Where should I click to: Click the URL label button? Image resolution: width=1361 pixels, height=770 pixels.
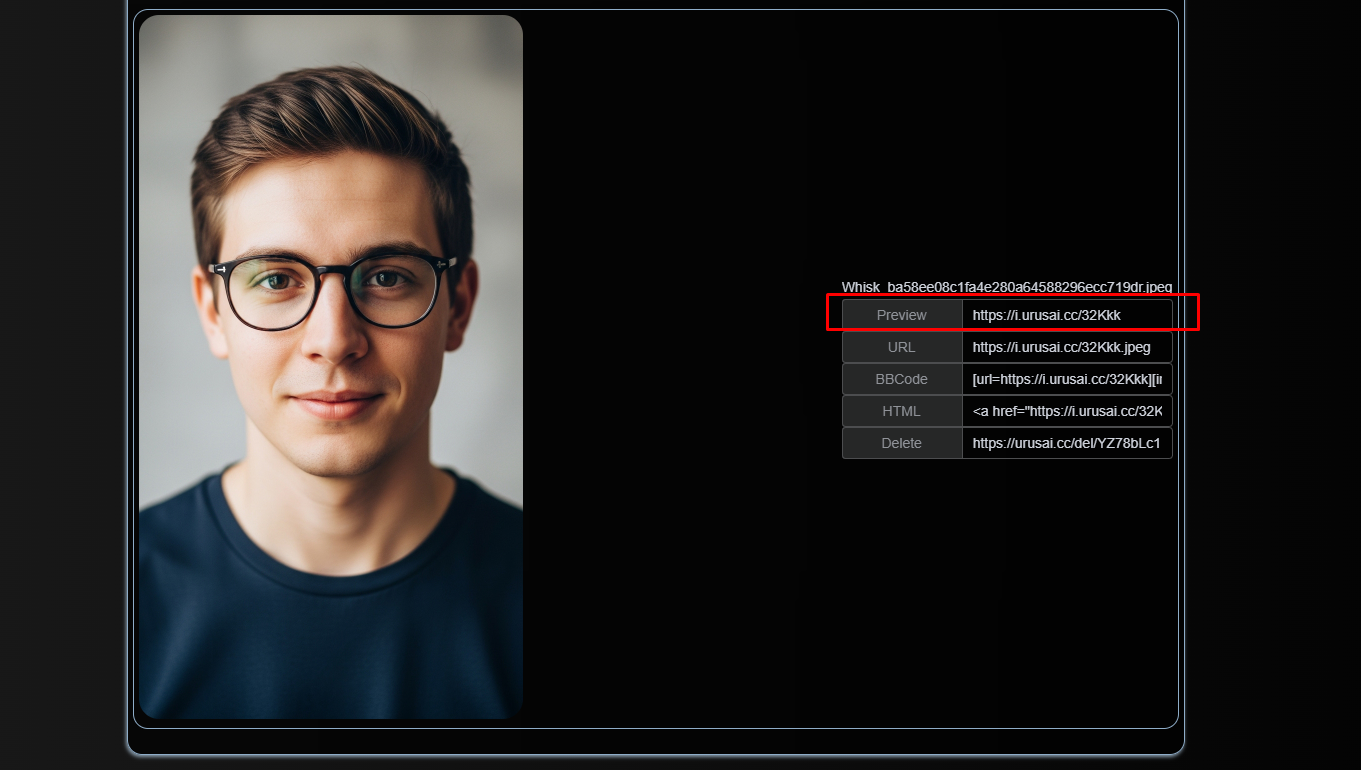point(900,347)
